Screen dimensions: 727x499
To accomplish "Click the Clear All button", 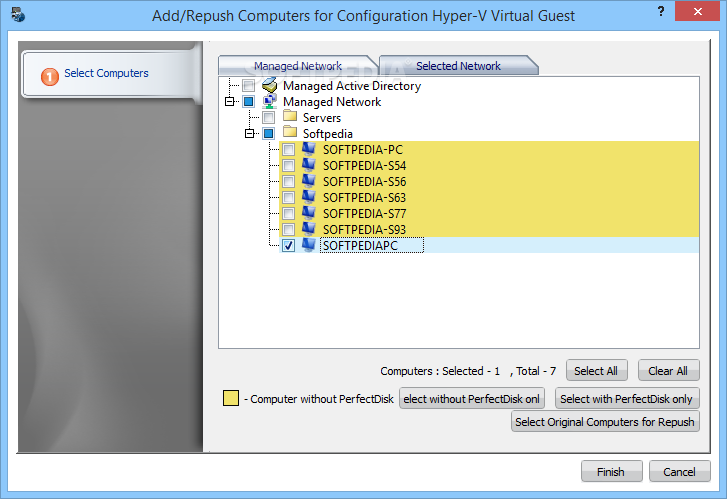I will tap(668, 371).
